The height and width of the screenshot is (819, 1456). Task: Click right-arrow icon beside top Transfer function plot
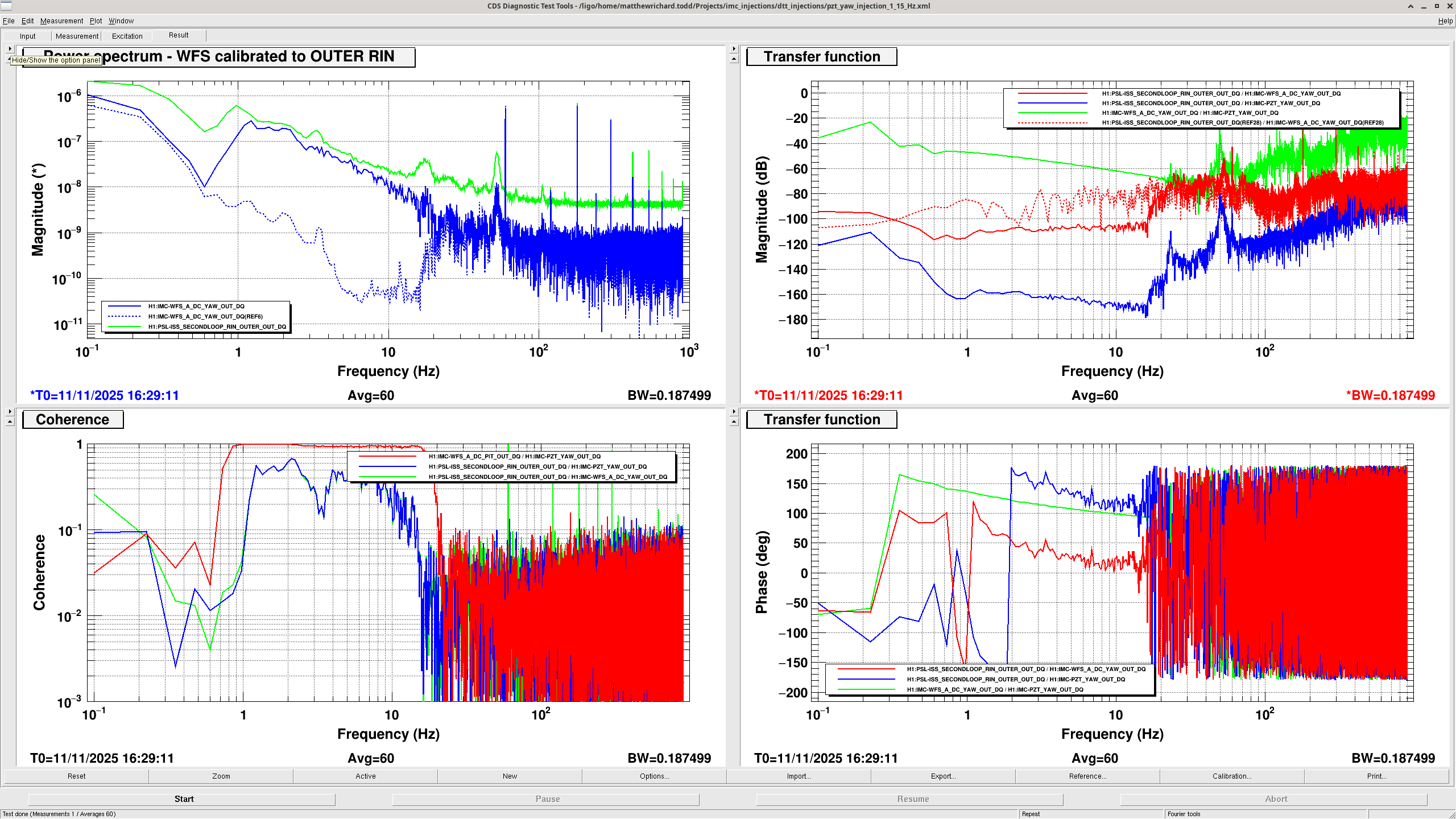734,49
